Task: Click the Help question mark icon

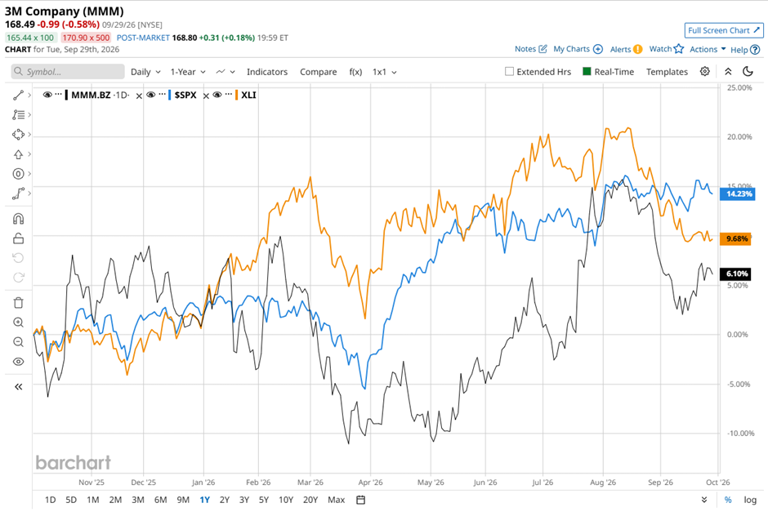Action: click(755, 49)
